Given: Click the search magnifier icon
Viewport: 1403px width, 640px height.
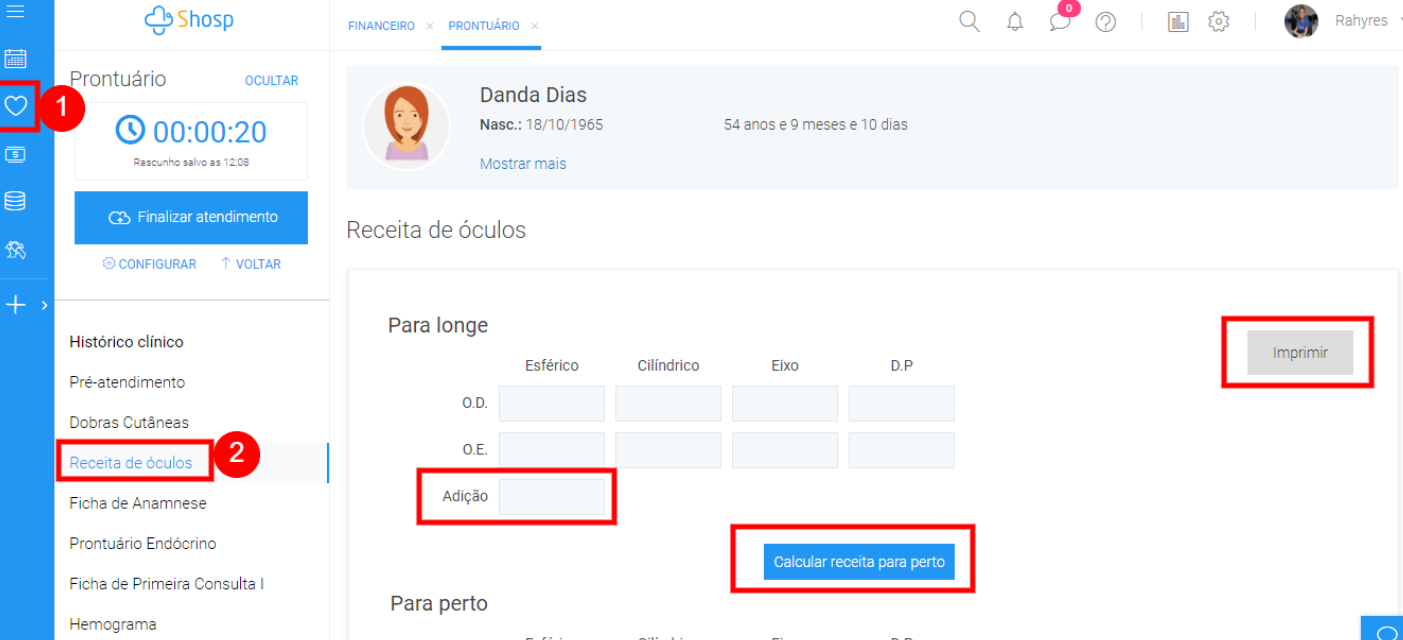Looking at the screenshot, I should pyautogui.click(x=969, y=22).
